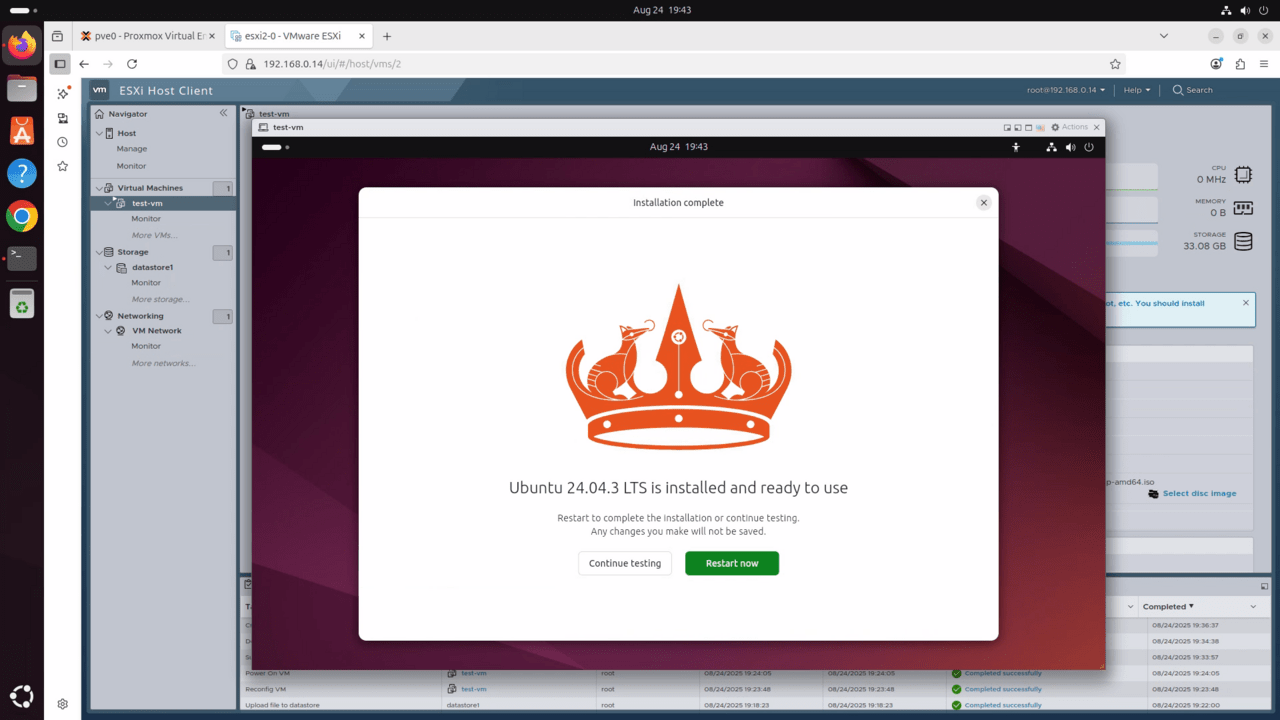Click the Navigator home icon
Viewport: 1280px width, 720px height.
99,114
